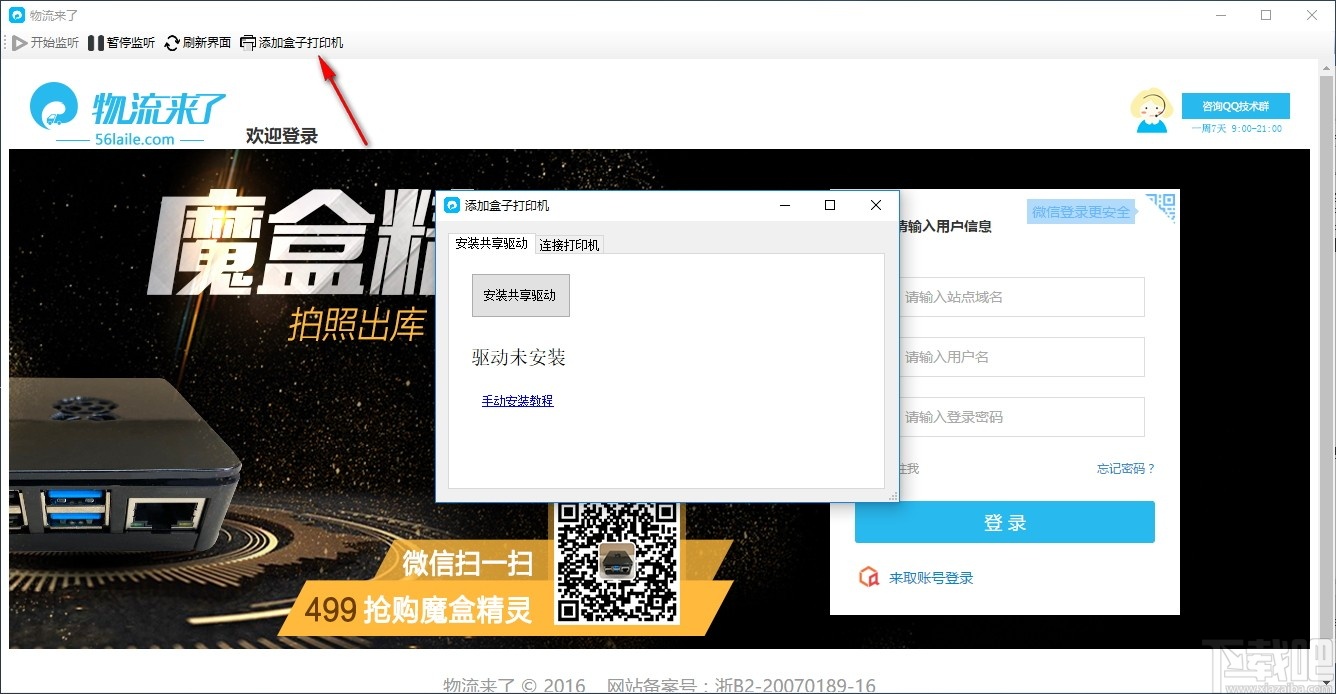The image size is (1336, 694).
Task: Switch to the 连接打印机 tab
Action: point(569,245)
